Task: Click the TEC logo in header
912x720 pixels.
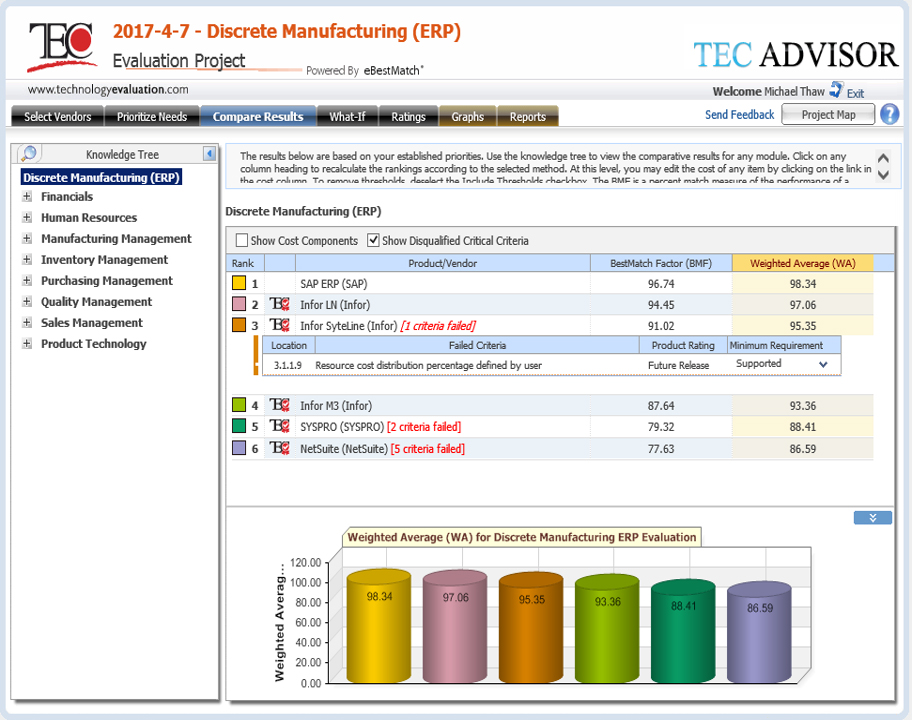Action: pos(61,47)
